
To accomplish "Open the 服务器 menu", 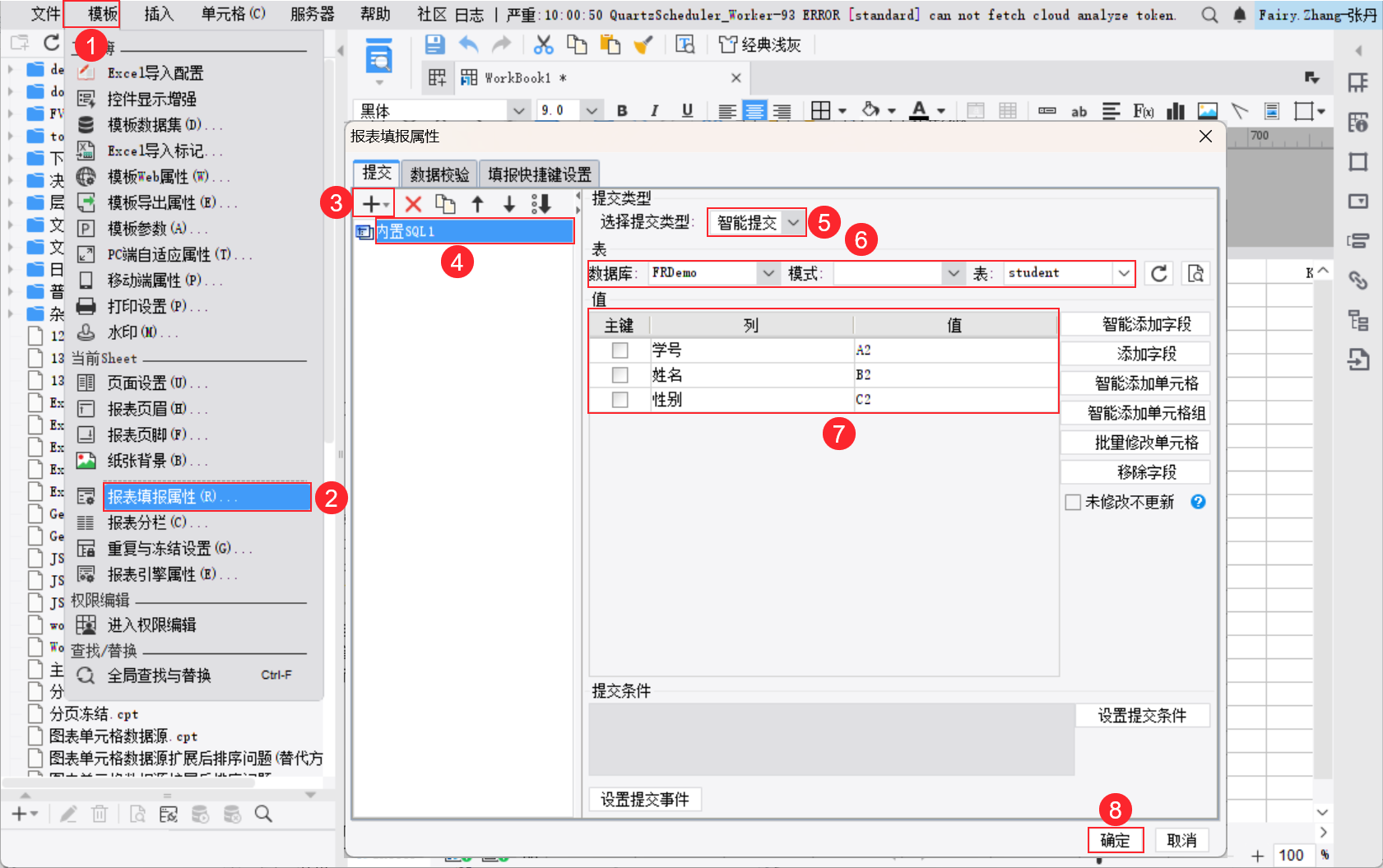I will pos(313,14).
